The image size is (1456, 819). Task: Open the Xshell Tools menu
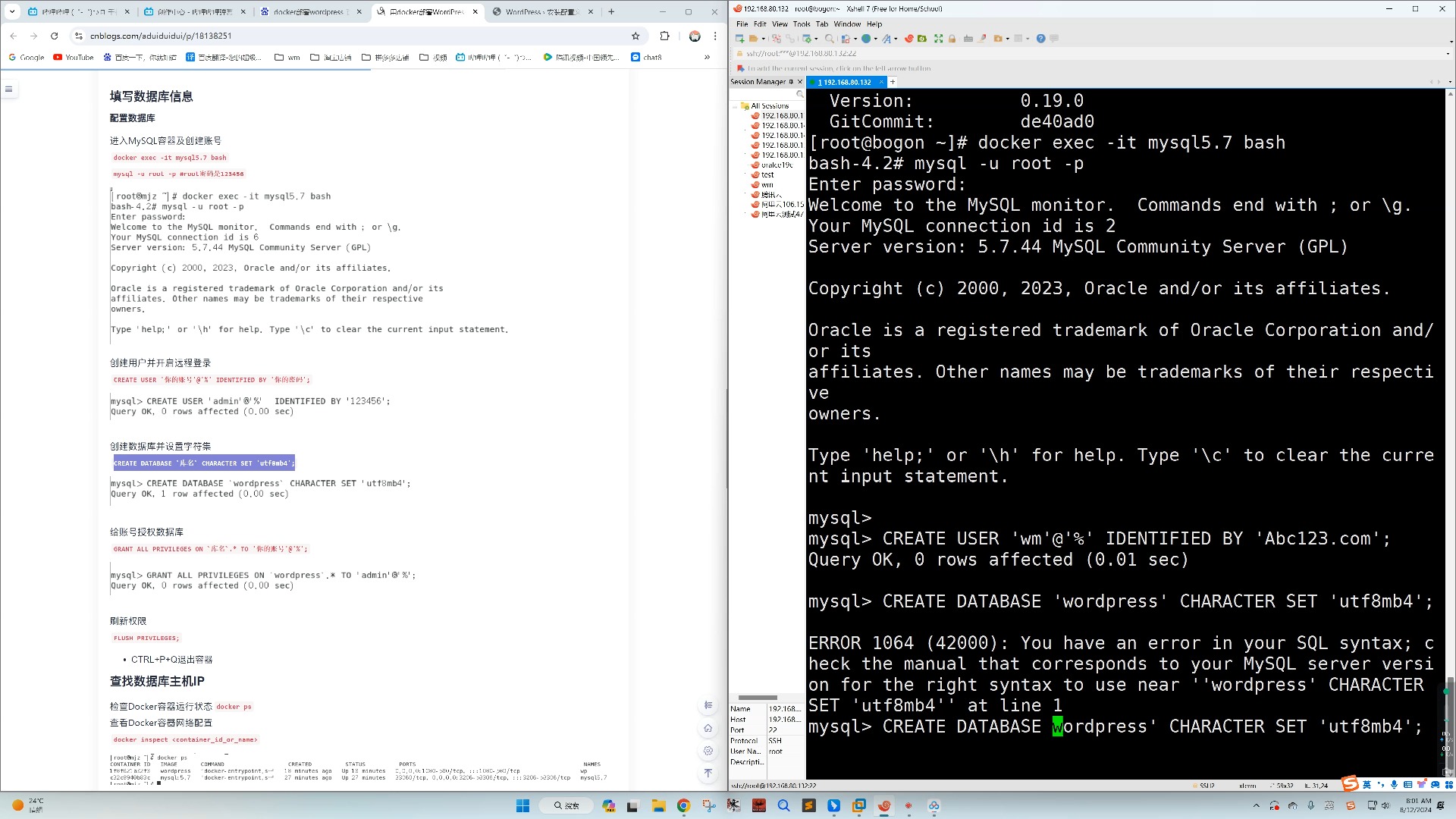coord(802,24)
